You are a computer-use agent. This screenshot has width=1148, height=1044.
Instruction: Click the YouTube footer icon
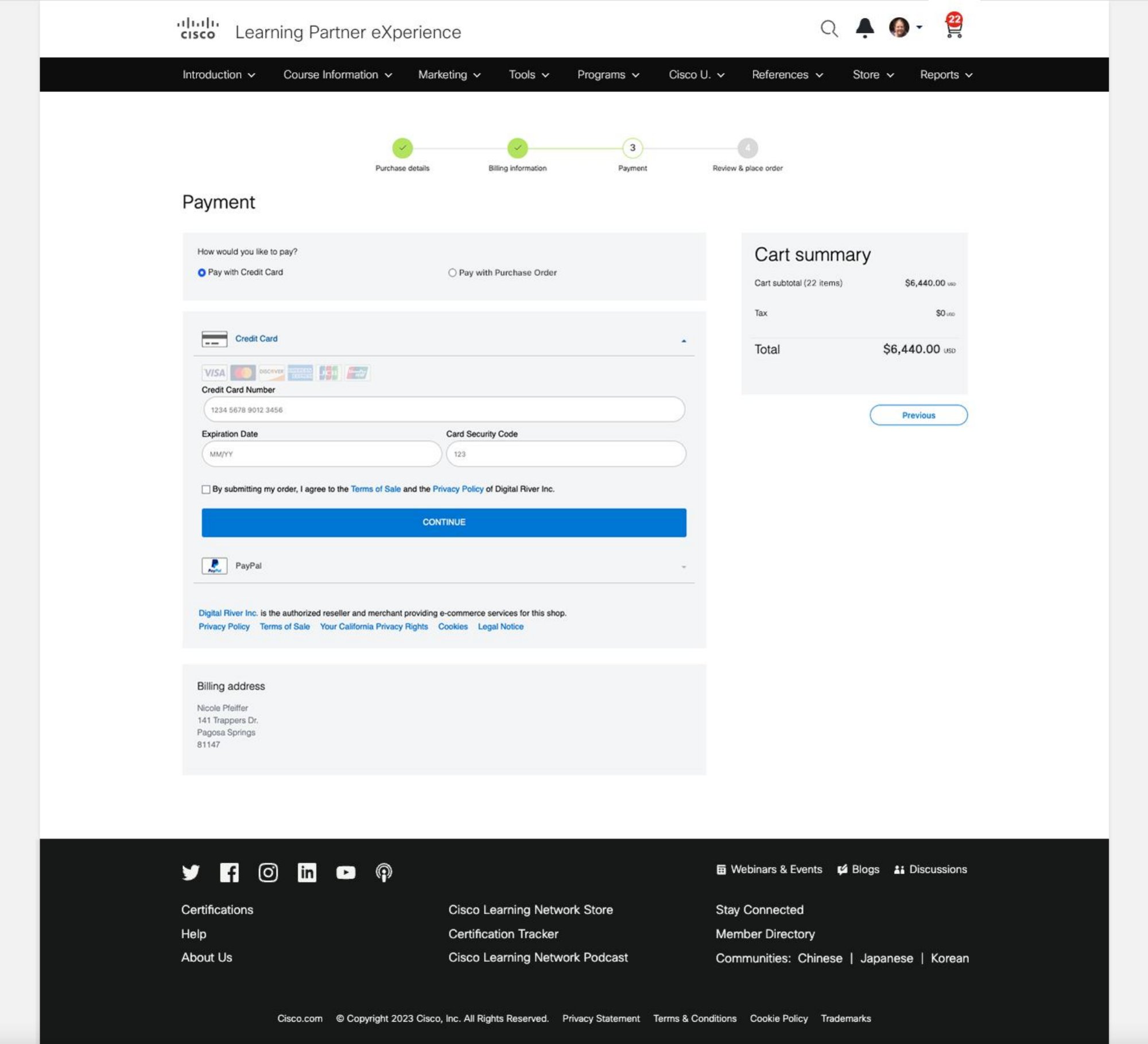[346, 872]
